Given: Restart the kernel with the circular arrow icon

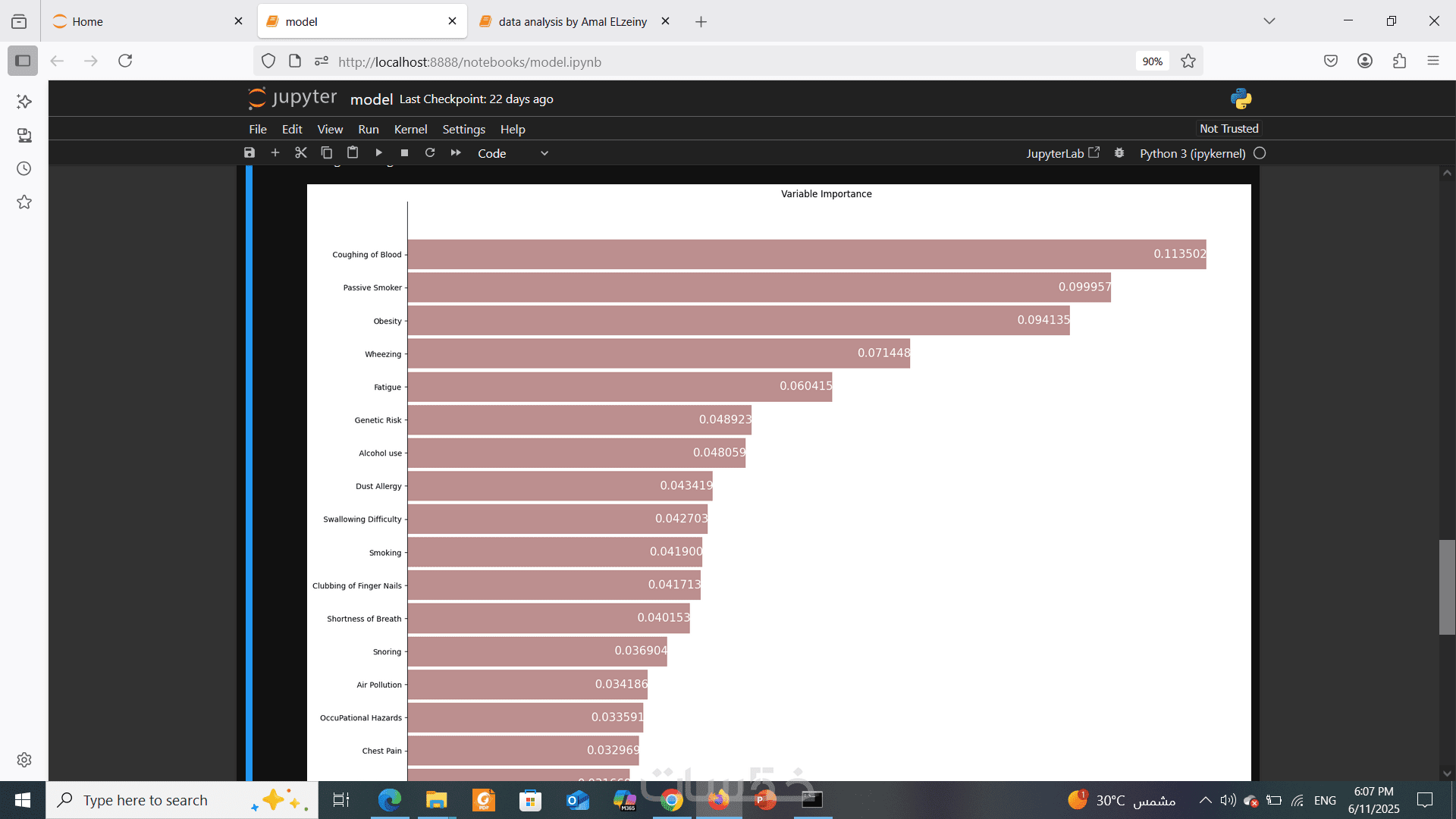Looking at the screenshot, I should [430, 153].
